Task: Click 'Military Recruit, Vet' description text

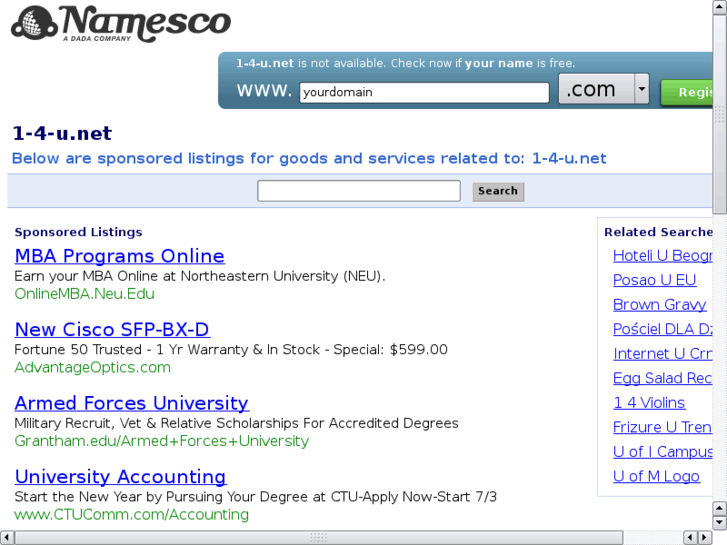Action: pos(236,423)
